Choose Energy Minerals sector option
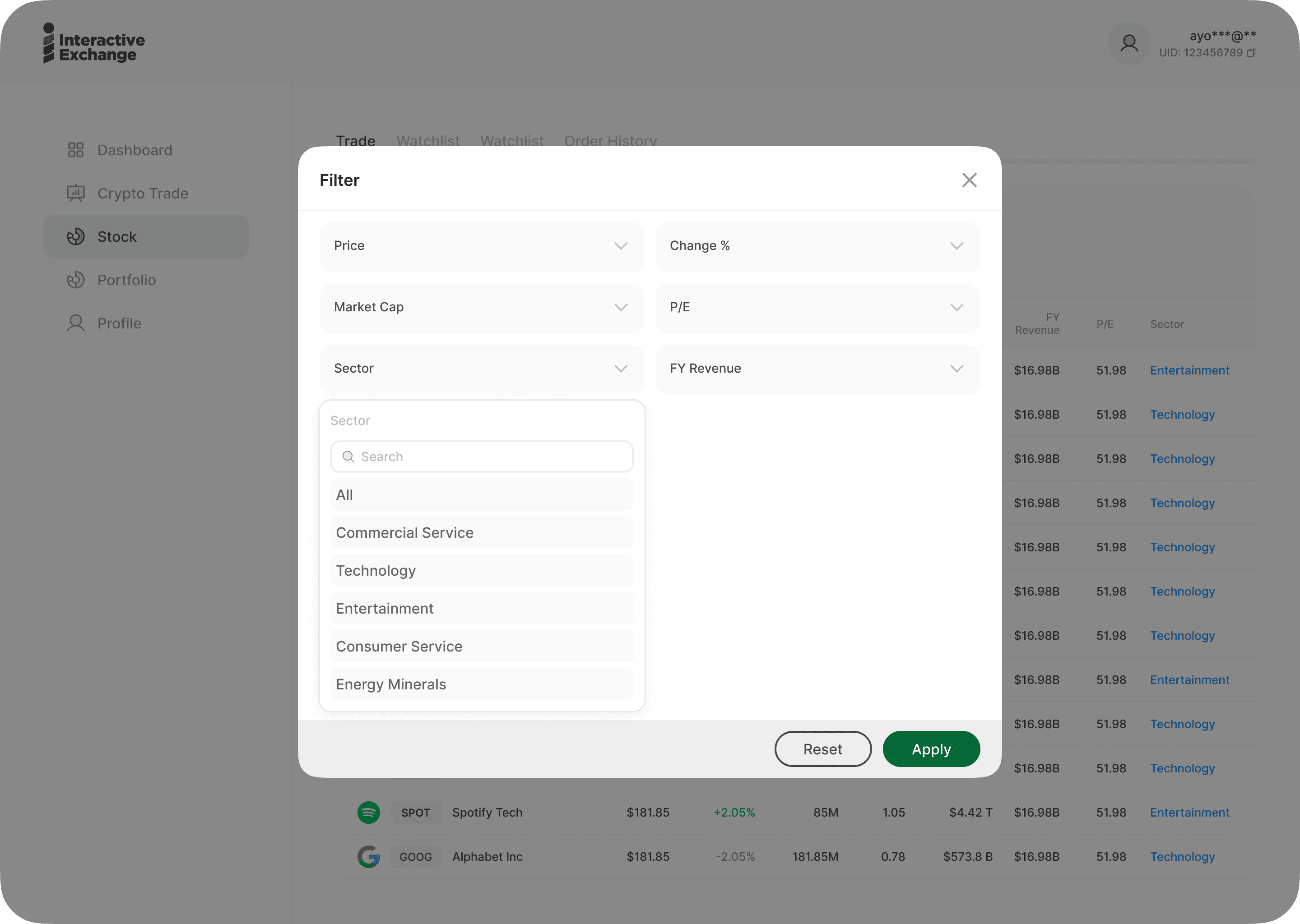The image size is (1300, 924). click(482, 684)
